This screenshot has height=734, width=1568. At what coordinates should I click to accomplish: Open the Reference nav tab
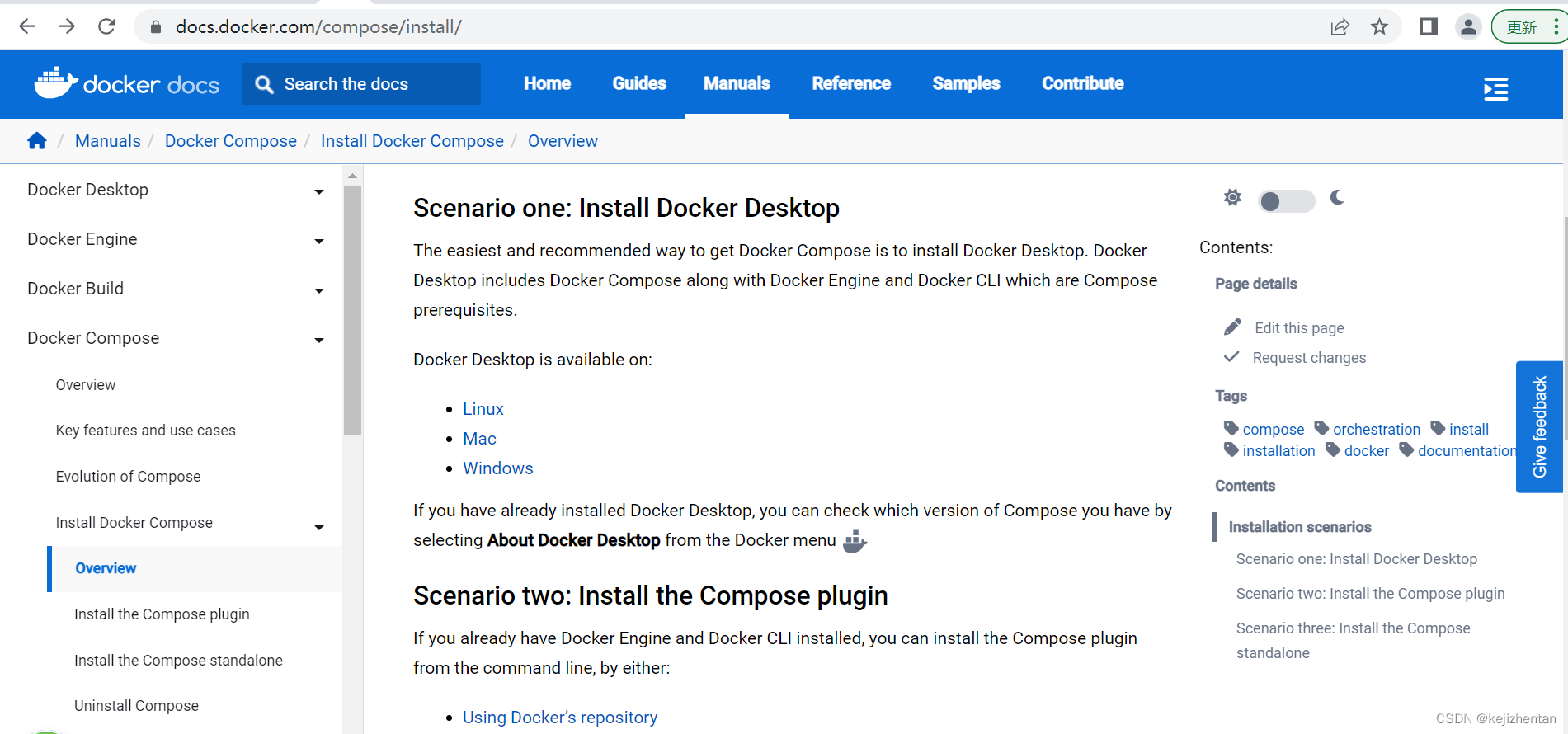(x=851, y=83)
